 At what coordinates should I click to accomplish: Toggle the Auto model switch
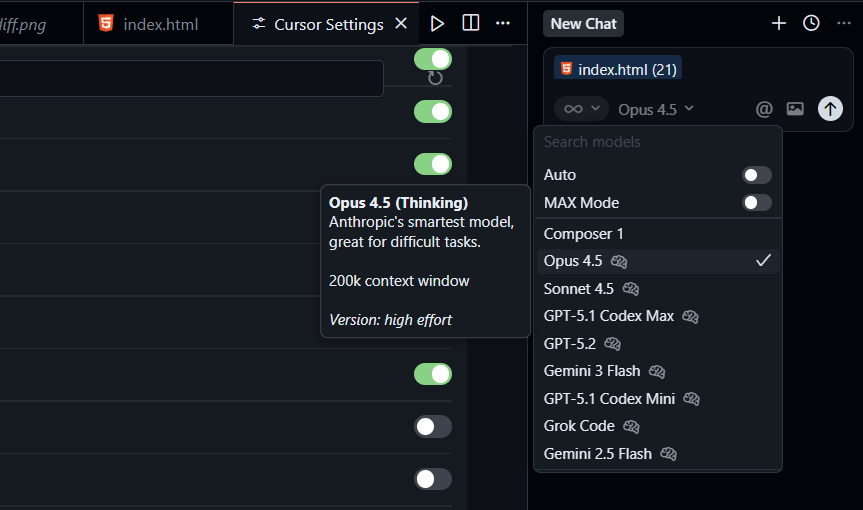point(757,175)
